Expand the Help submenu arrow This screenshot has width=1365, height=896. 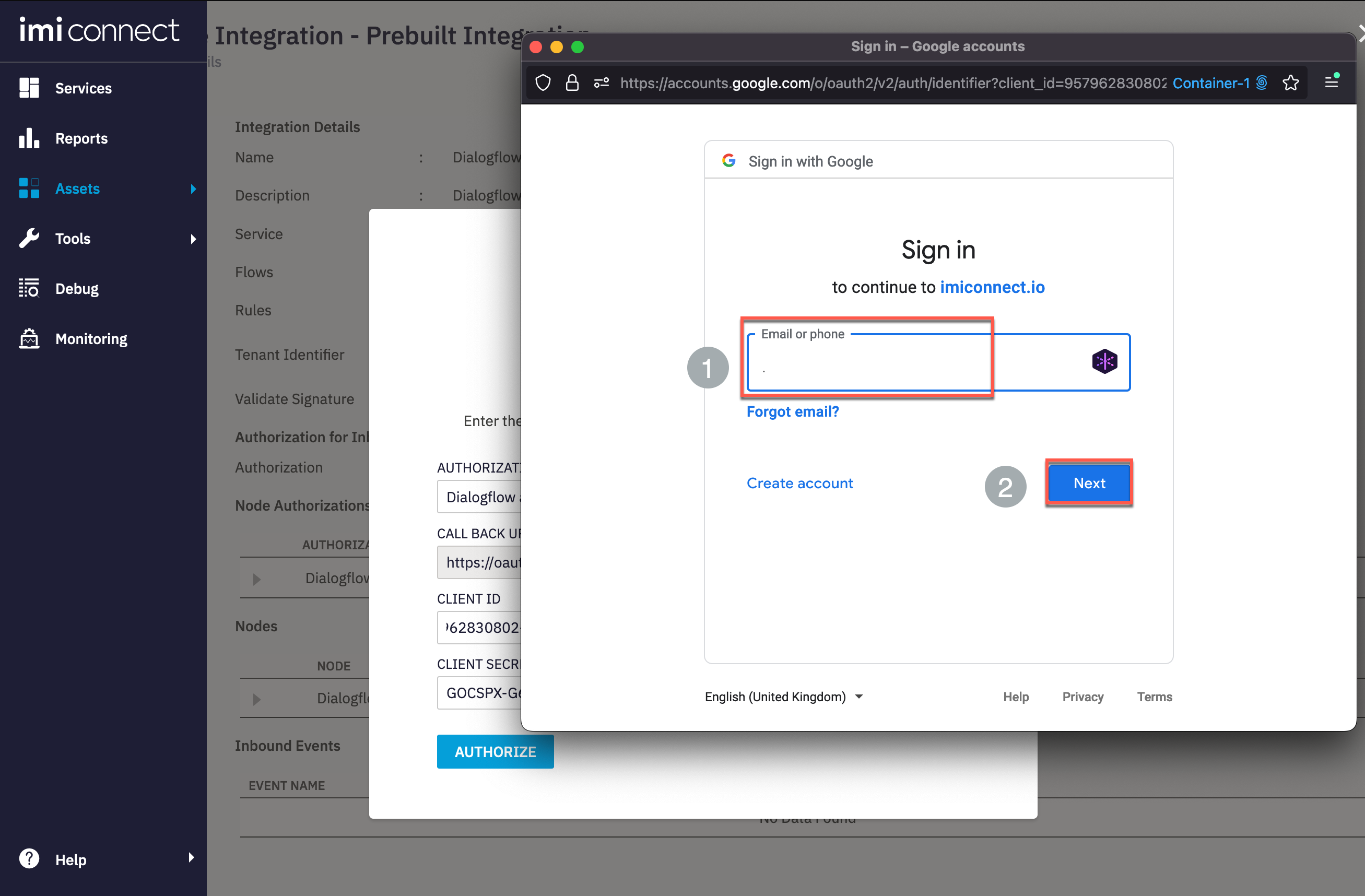pyautogui.click(x=191, y=857)
